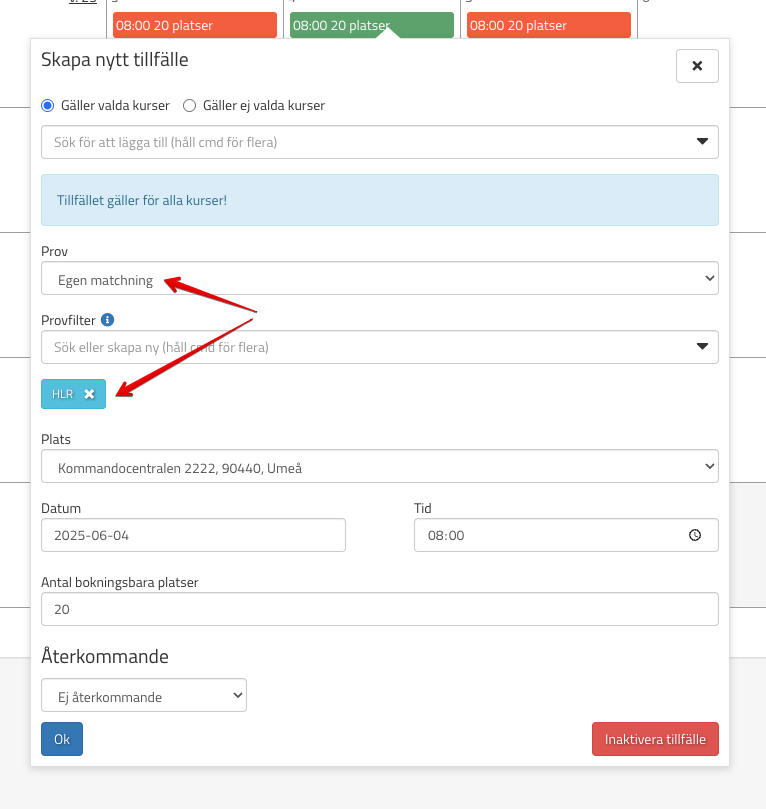Click the Provfilter info icon
The image size is (766, 809).
[108, 320]
